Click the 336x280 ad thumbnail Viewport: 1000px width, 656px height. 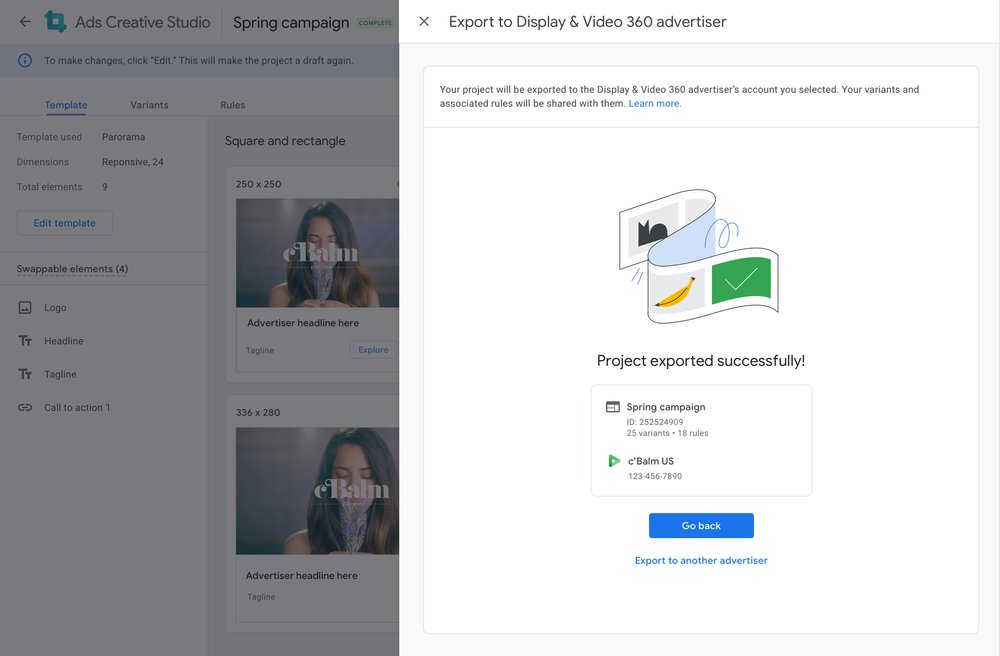click(318, 491)
